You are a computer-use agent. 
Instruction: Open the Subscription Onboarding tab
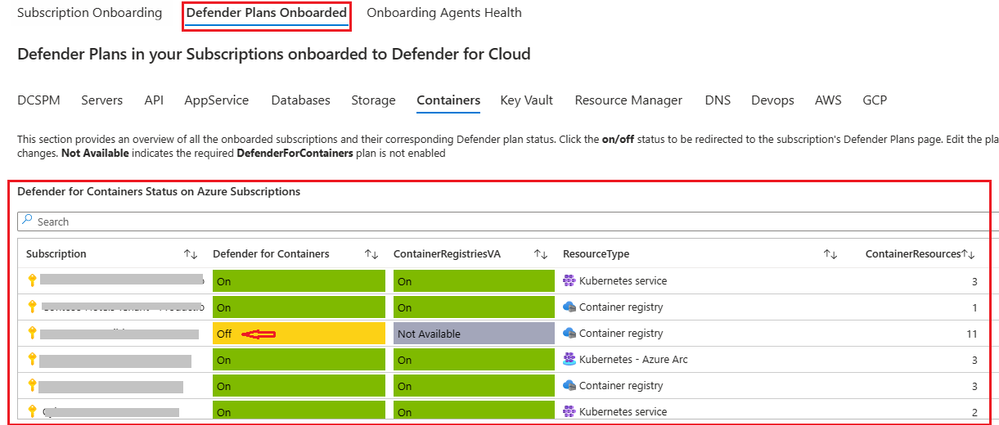[x=89, y=13]
